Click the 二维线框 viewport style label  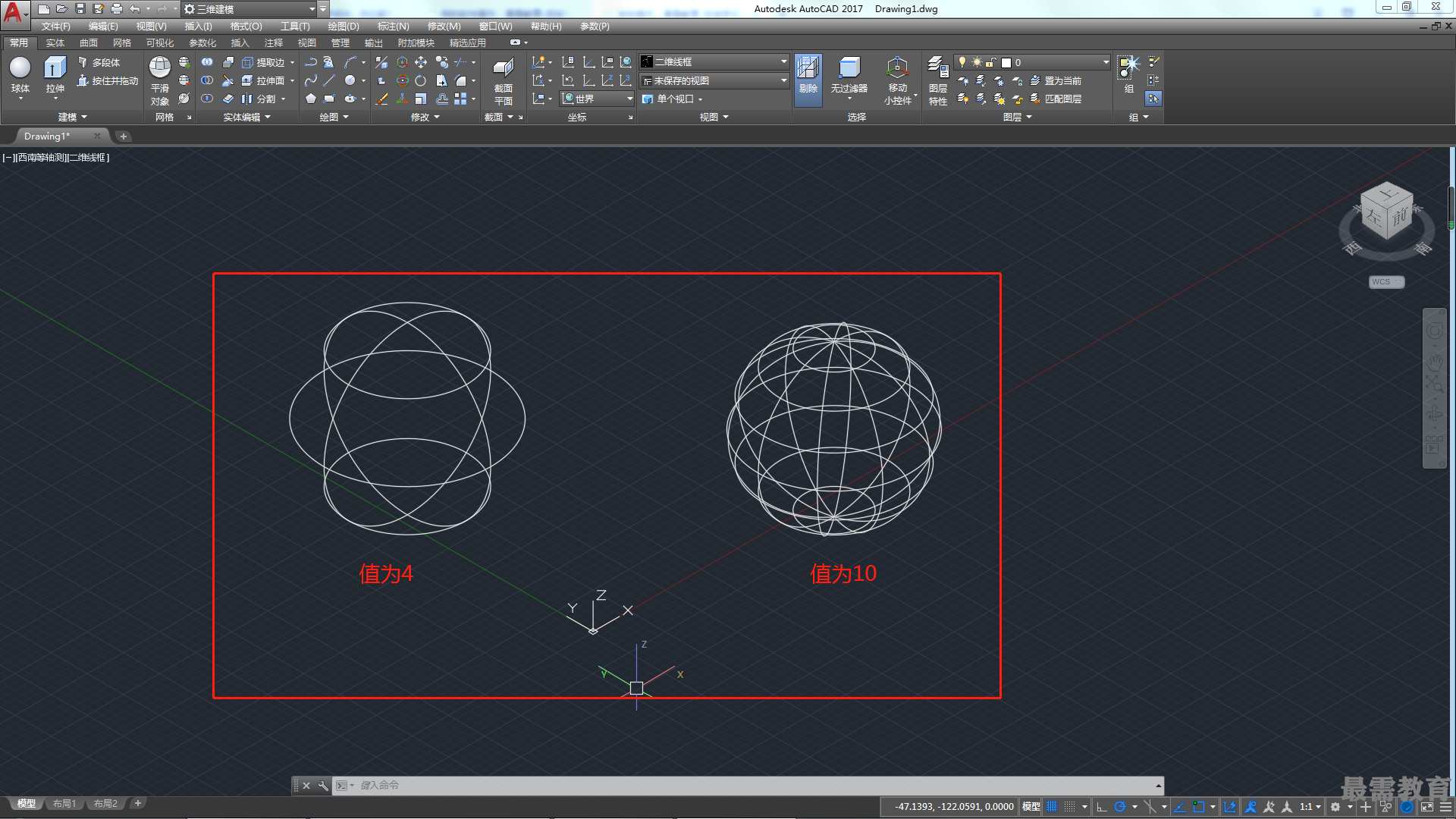(x=89, y=158)
